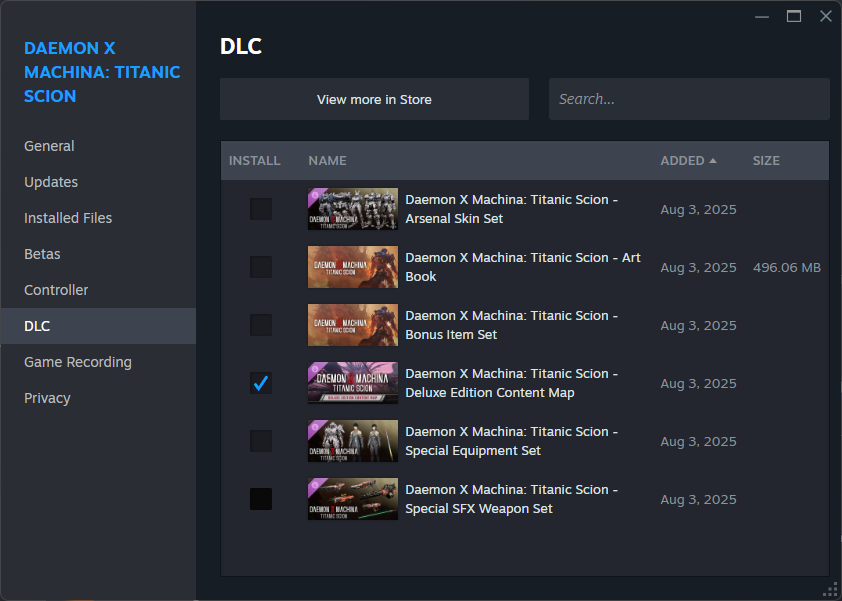Select the 'Deluxe Edition Content Map' name text
The width and height of the screenshot is (842, 601).
pyautogui.click(x=511, y=383)
